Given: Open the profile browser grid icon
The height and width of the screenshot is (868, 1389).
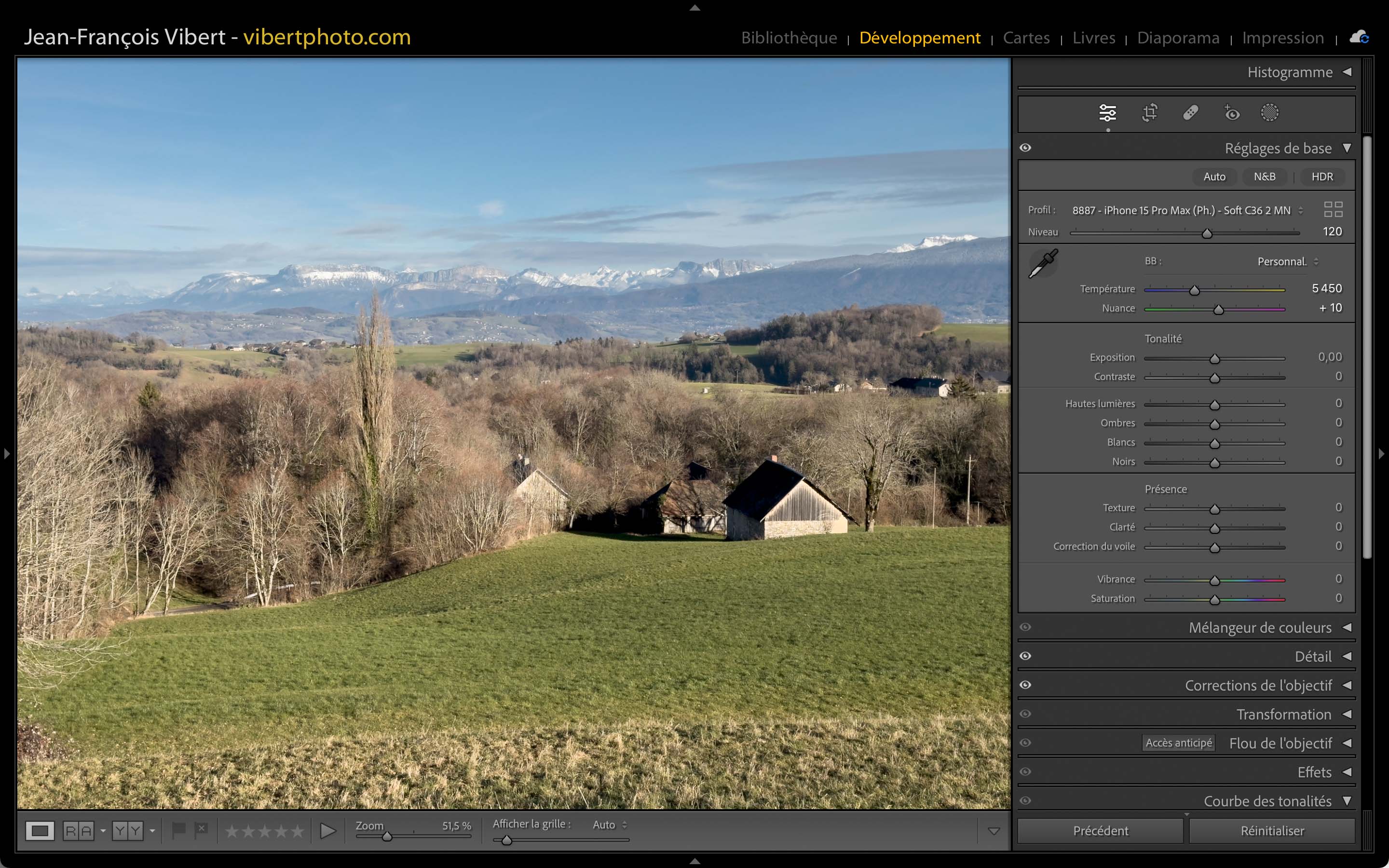Looking at the screenshot, I should click(x=1333, y=209).
